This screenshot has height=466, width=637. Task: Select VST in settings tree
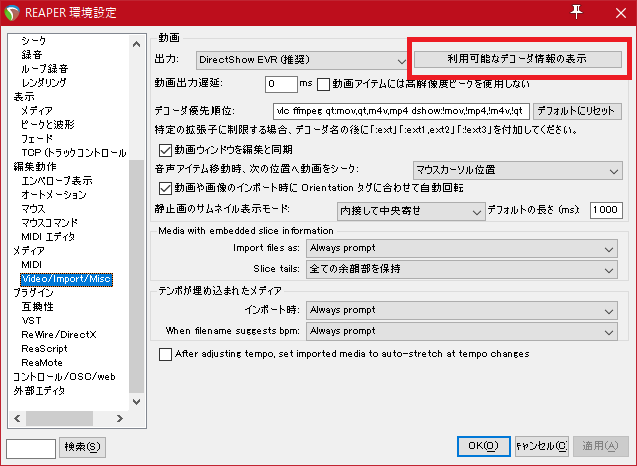pyautogui.click(x=31, y=321)
